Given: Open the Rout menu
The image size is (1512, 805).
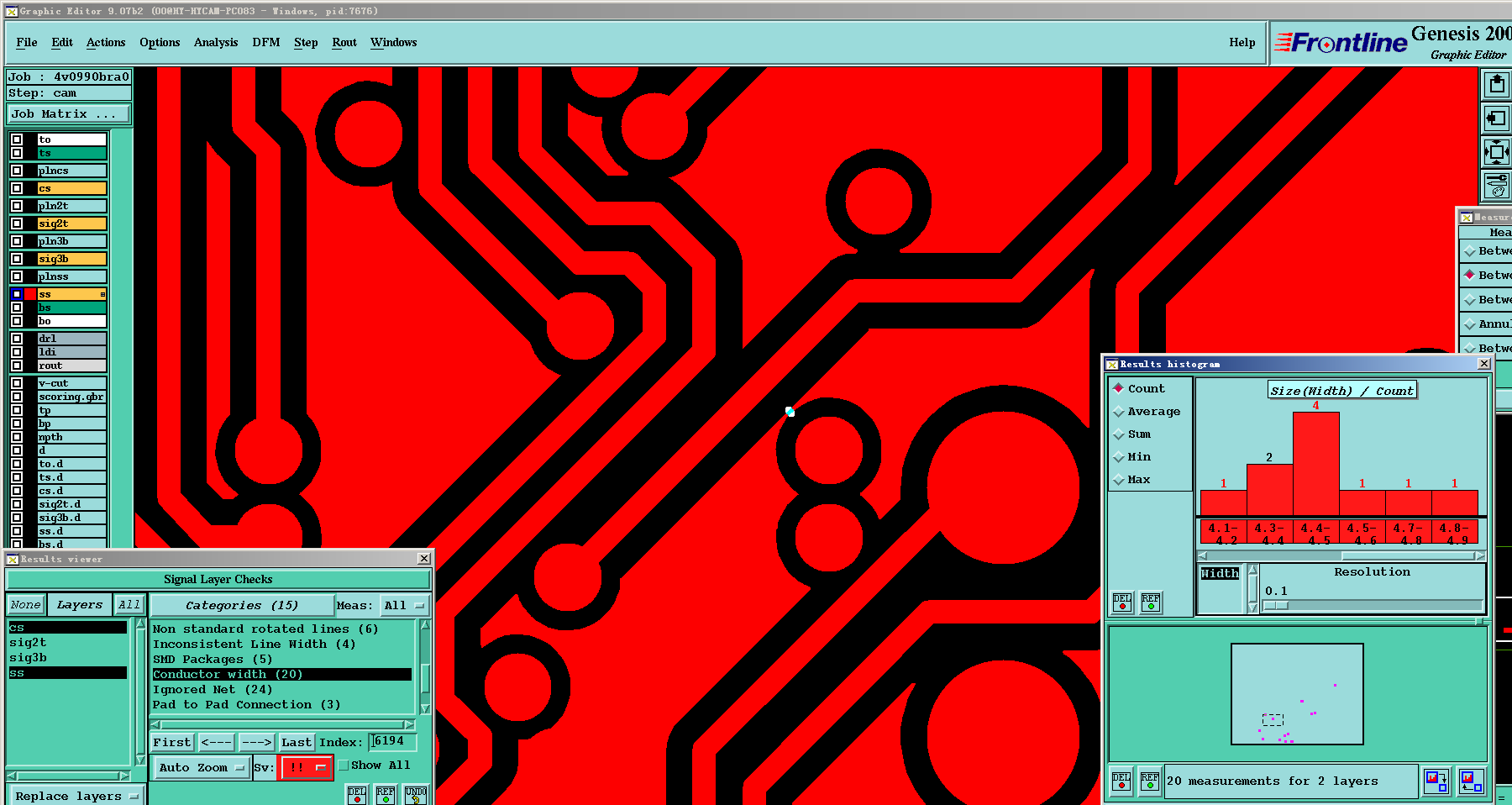Looking at the screenshot, I should coord(344,42).
